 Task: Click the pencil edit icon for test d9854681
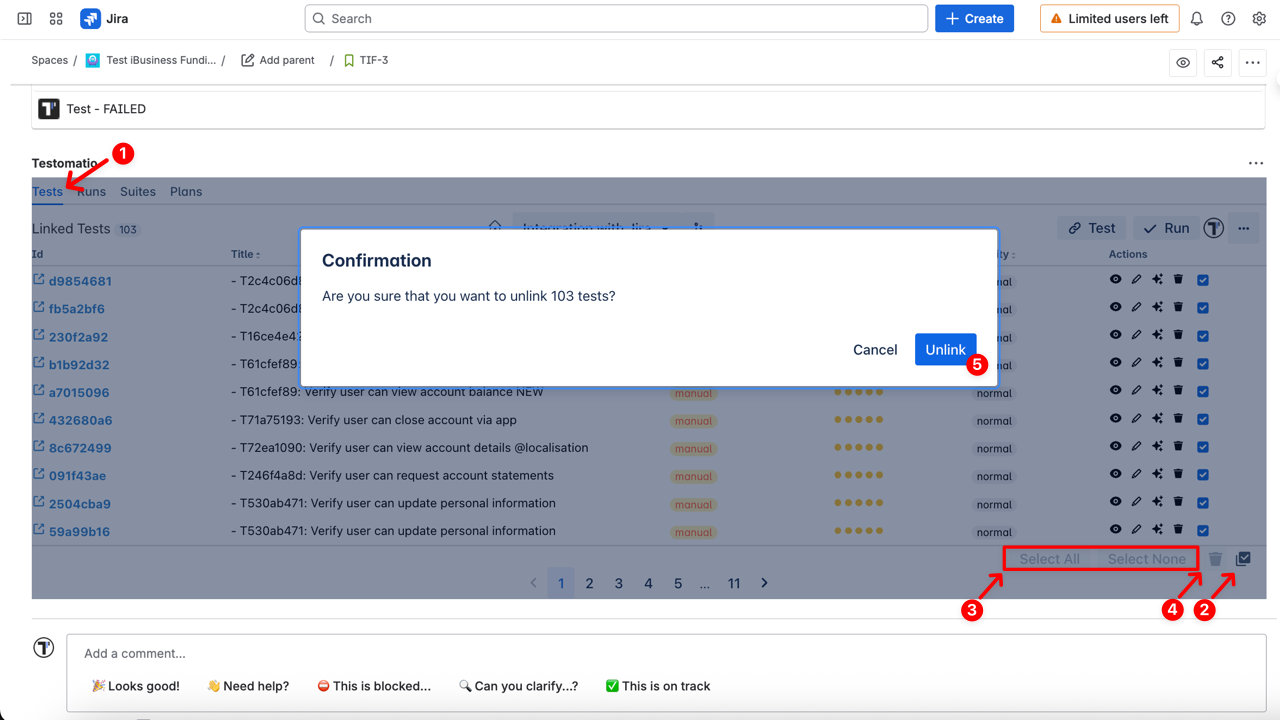click(1137, 279)
